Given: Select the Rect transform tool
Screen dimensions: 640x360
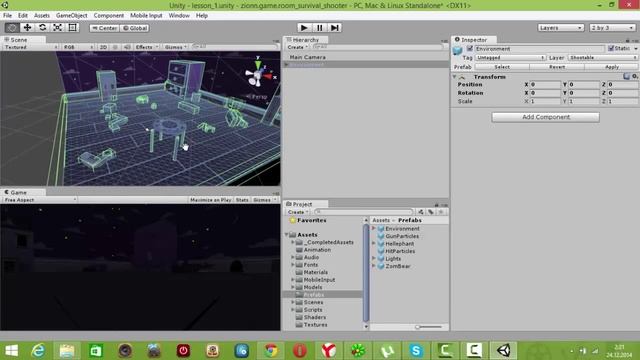Looking at the screenshot, I should (x=73, y=28).
